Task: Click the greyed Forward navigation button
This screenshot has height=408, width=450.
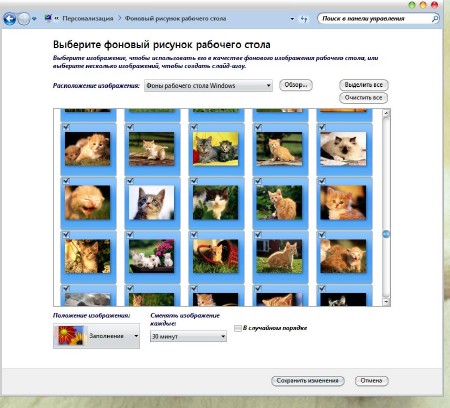Action: (24, 19)
